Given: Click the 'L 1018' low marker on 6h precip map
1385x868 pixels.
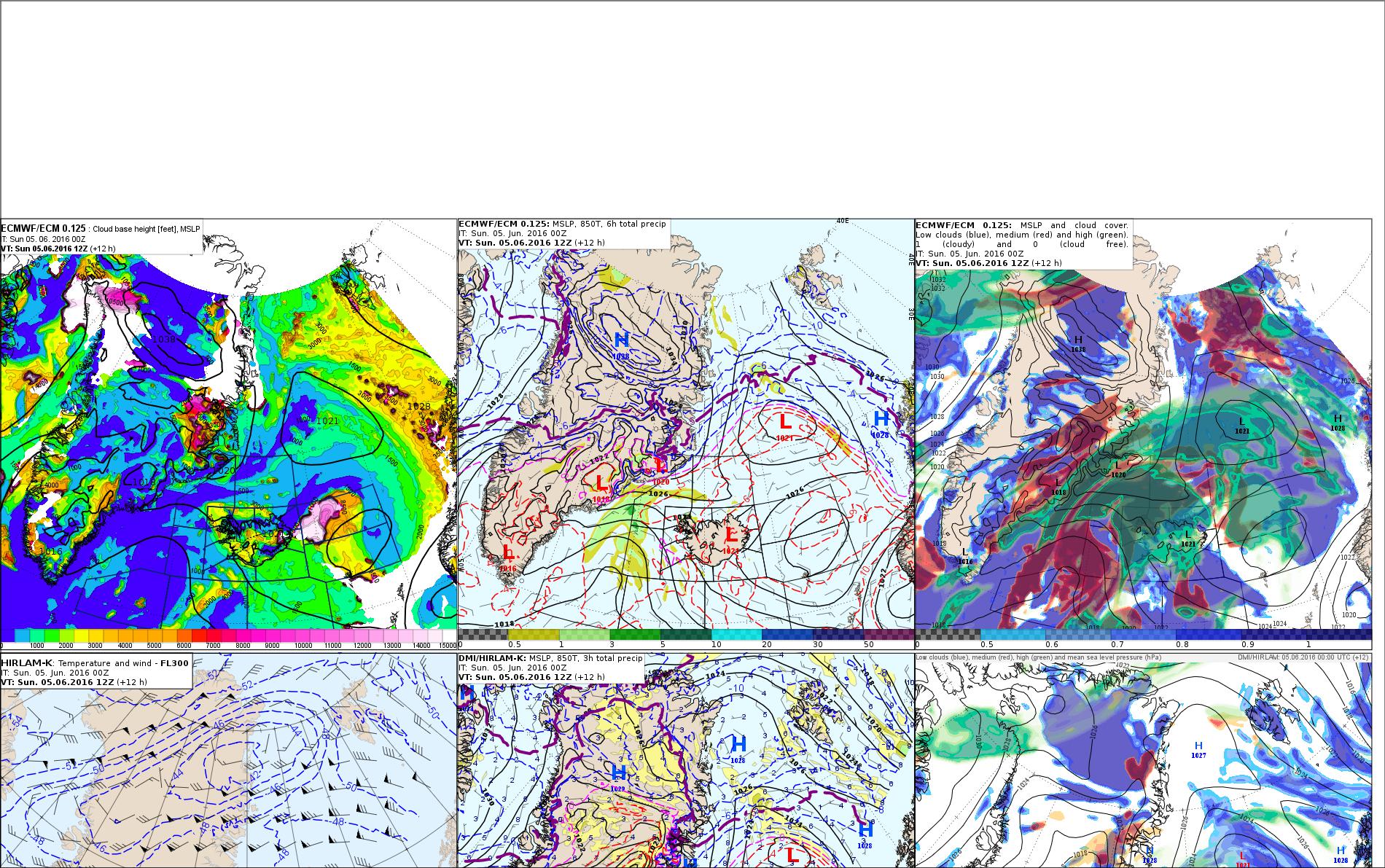Looking at the screenshot, I should pyautogui.click(x=601, y=488).
